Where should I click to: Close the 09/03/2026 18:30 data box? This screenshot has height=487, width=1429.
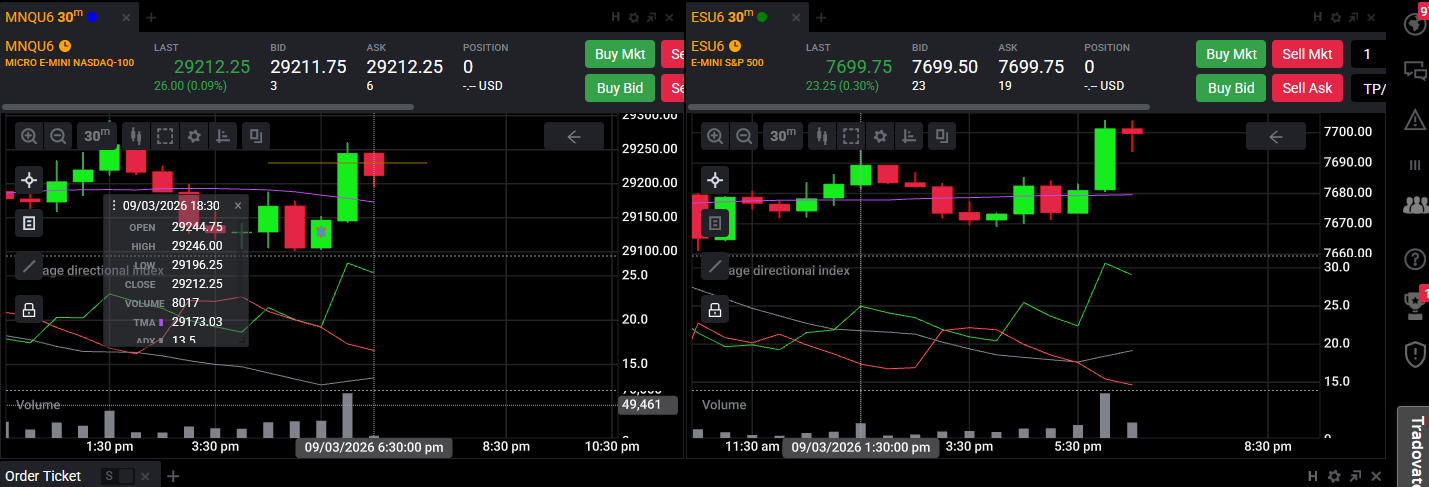238,205
